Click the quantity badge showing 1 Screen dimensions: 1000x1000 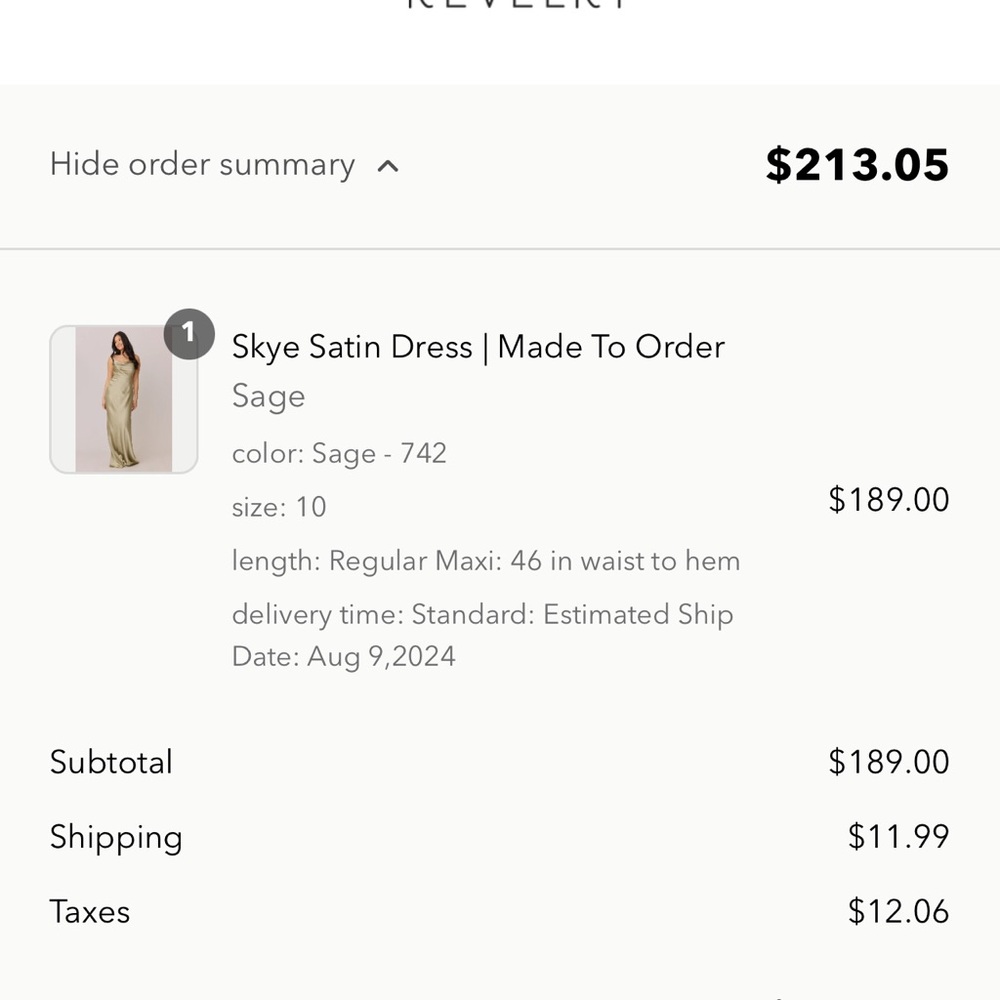coord(189,333)
